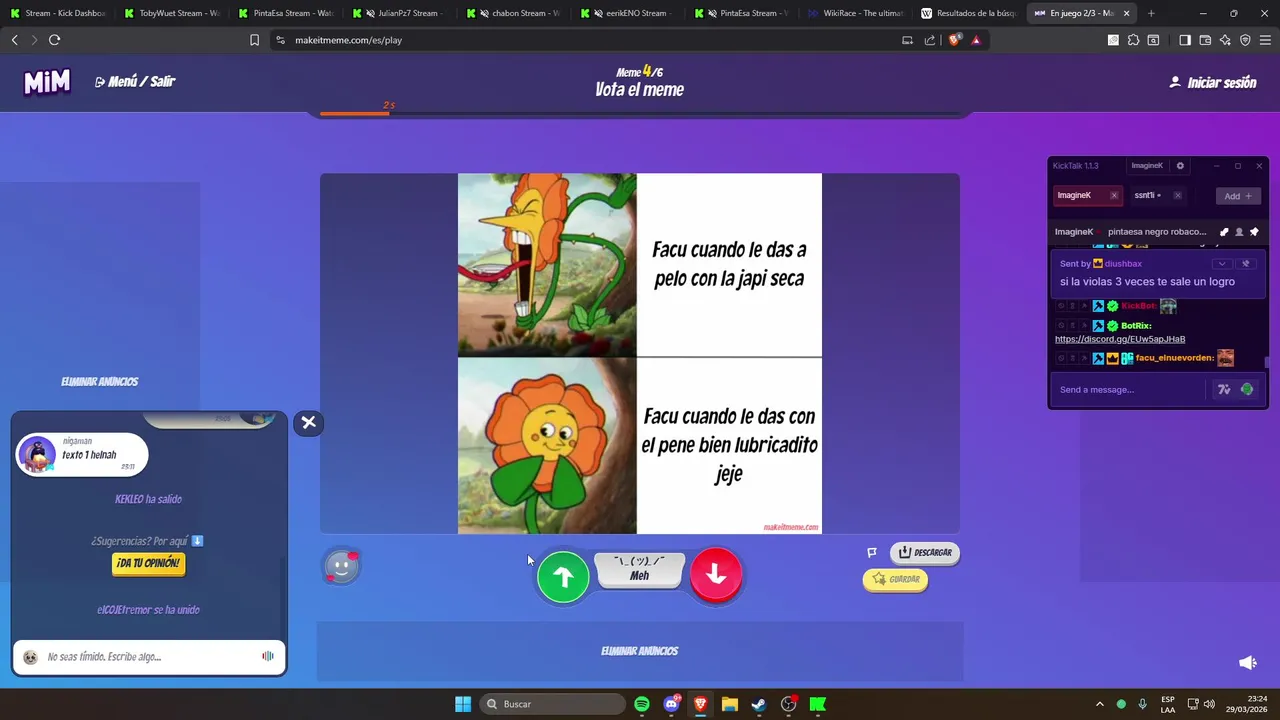
Task: Click nigaman's avatar in chat
Action: pos(38,455)
